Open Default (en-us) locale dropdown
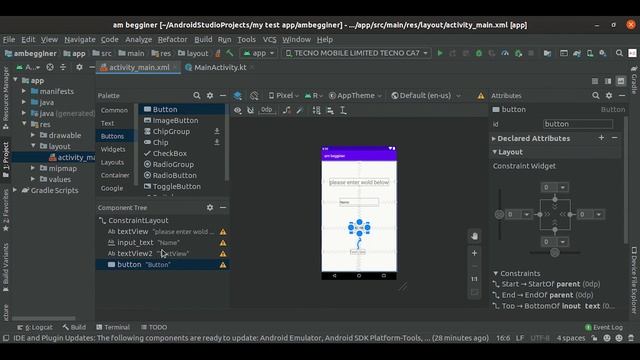The height and width of the screenshot is (360, 640). coord(426,96)
